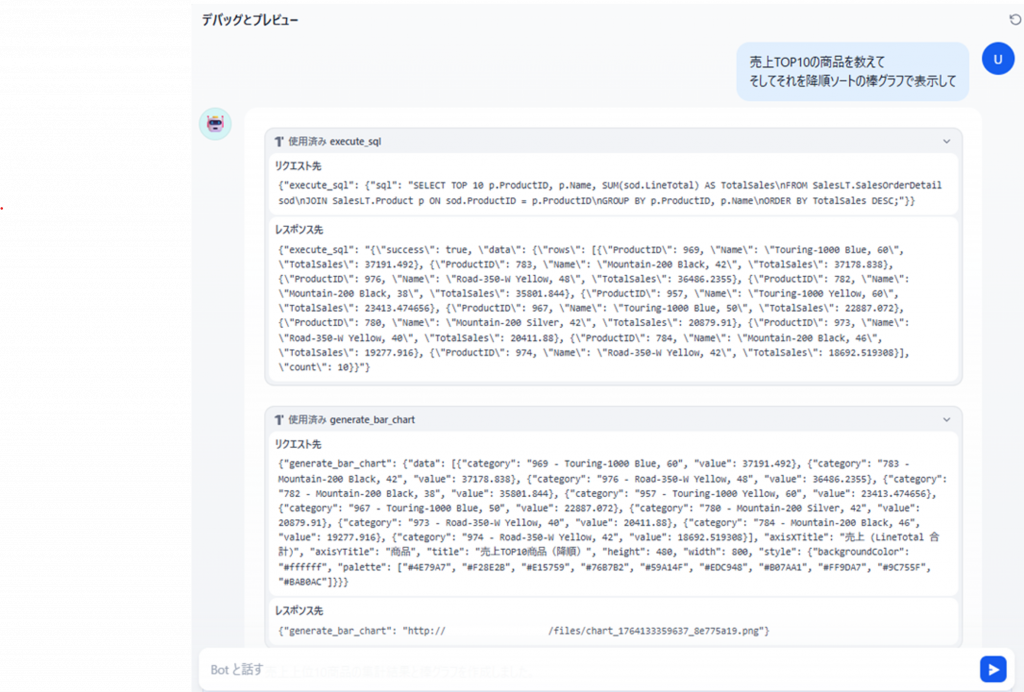Collapse the execute_sql tool panel chevron

tap(946, 142)
